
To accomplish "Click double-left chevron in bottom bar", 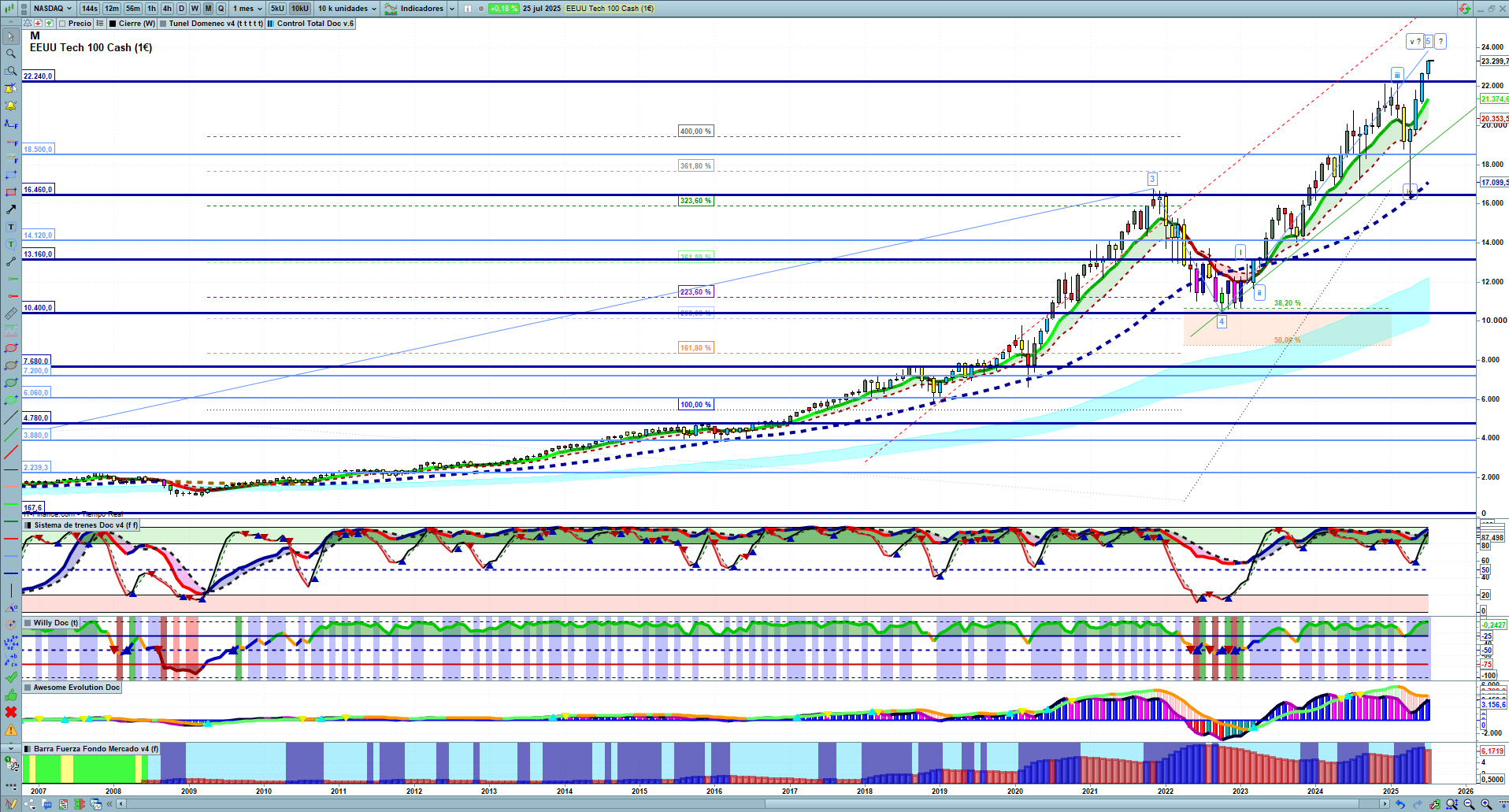I will 109,804.
